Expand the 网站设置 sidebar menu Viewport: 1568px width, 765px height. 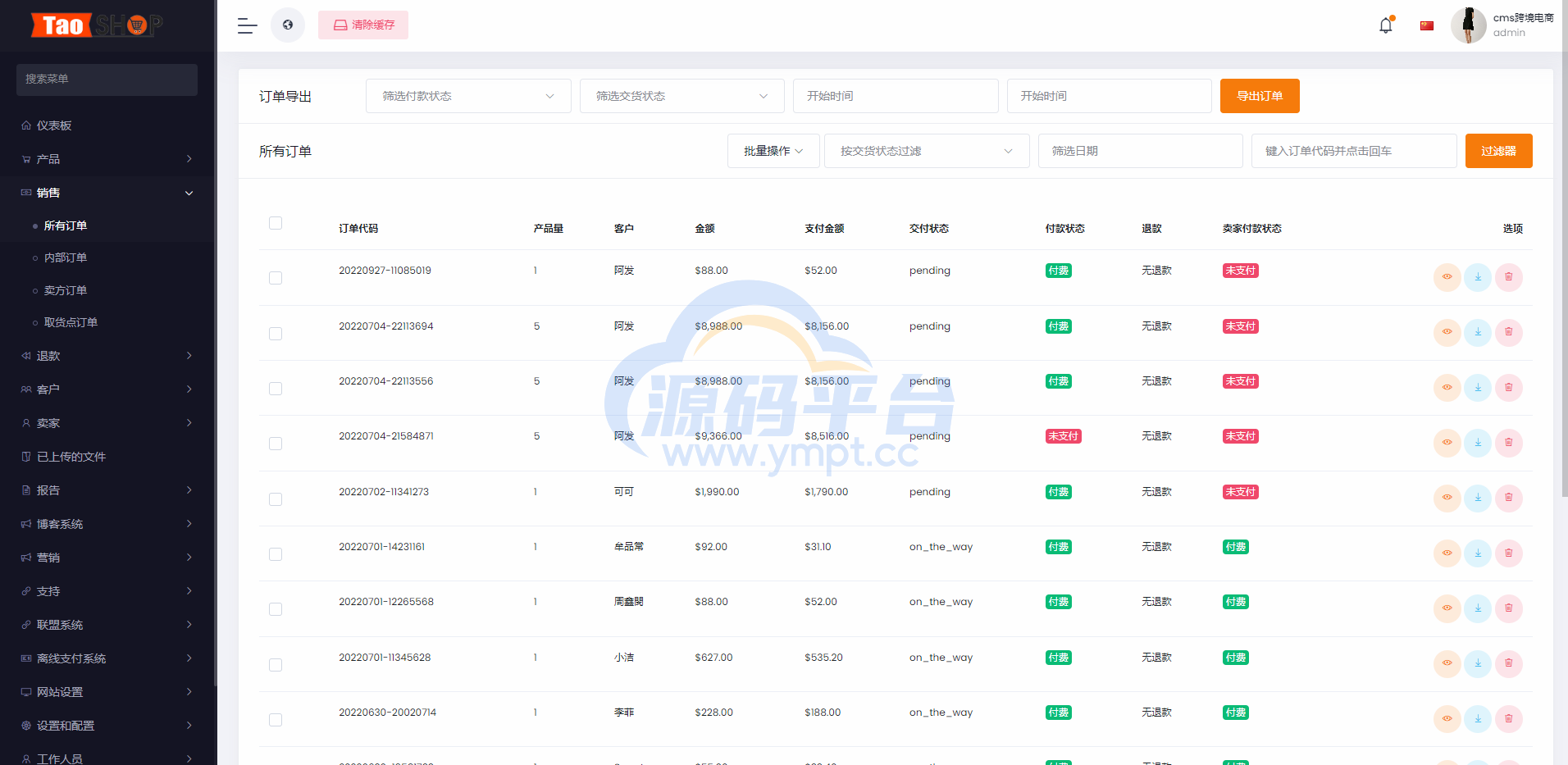pos(107,692)
